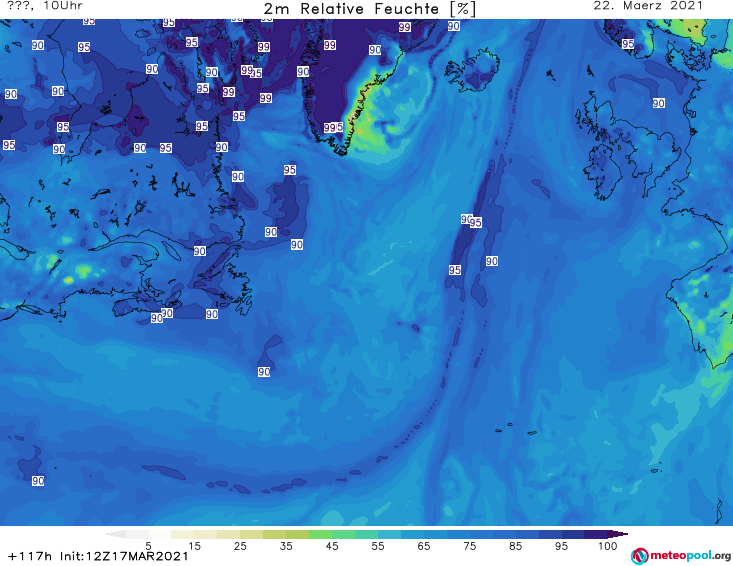Select the '2m Relative Feuchte [%]' title

tap(369, 9)
